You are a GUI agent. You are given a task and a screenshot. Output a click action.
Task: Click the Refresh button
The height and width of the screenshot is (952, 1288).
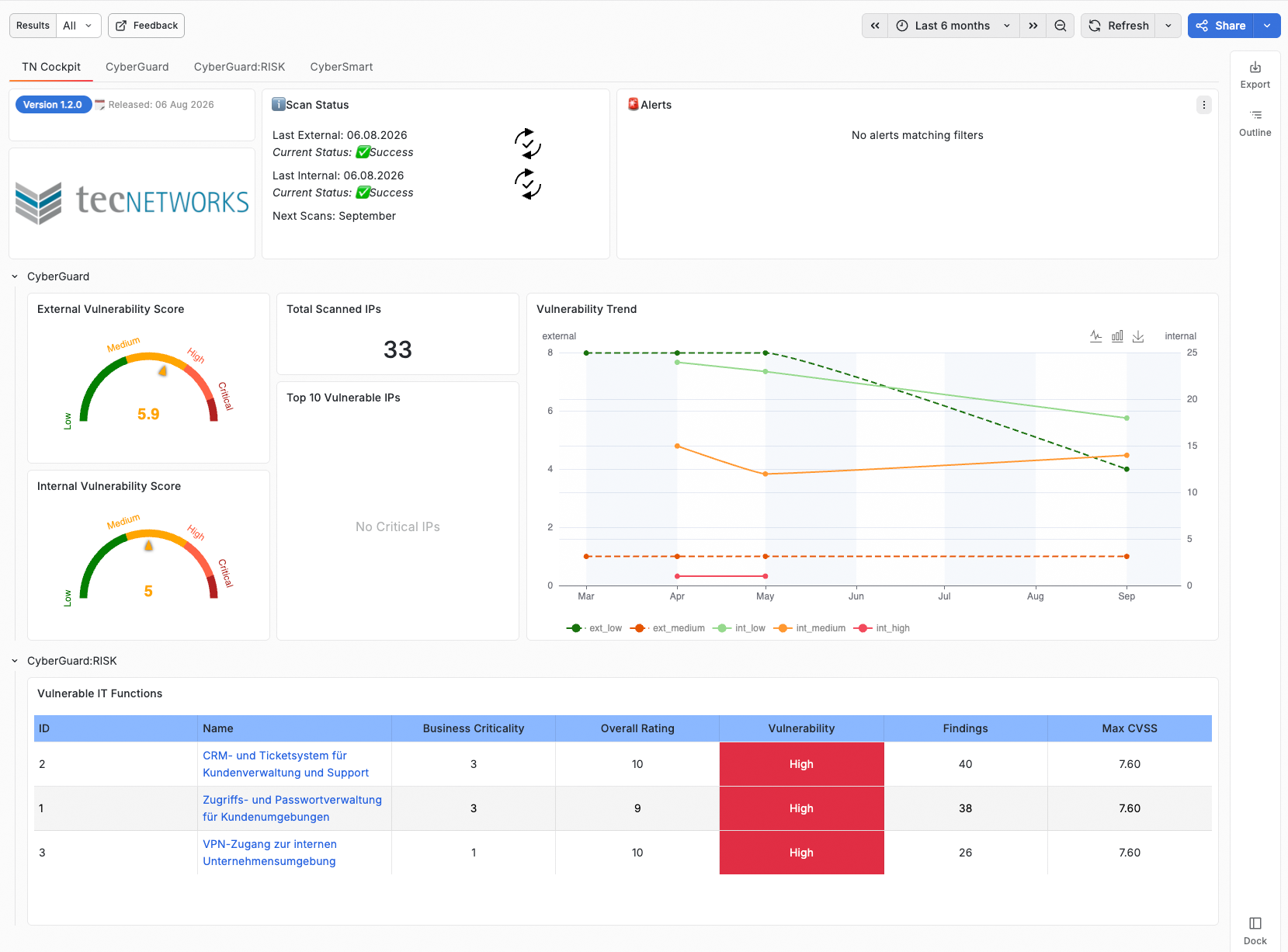click(1119, 26)
